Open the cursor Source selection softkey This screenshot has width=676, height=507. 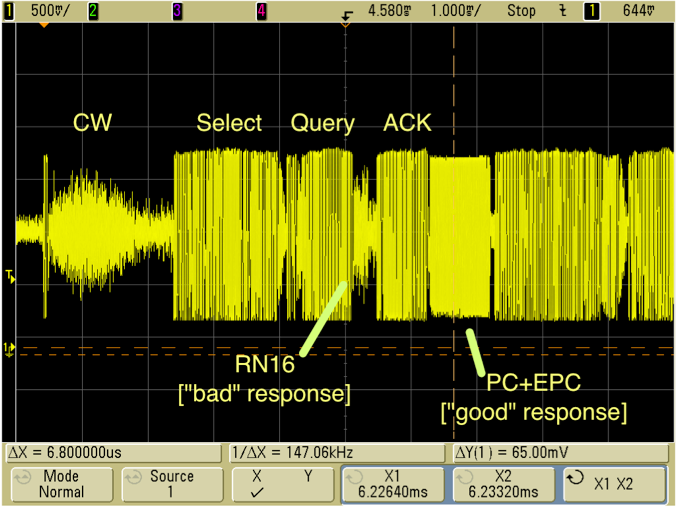[x=169, y=484]
